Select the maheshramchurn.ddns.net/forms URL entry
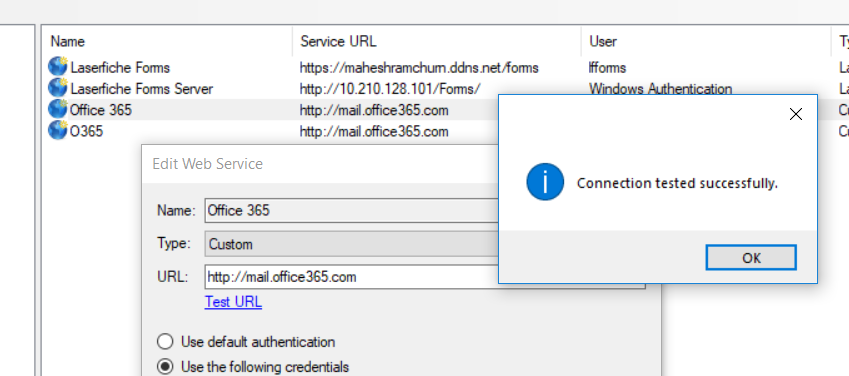 419,68
